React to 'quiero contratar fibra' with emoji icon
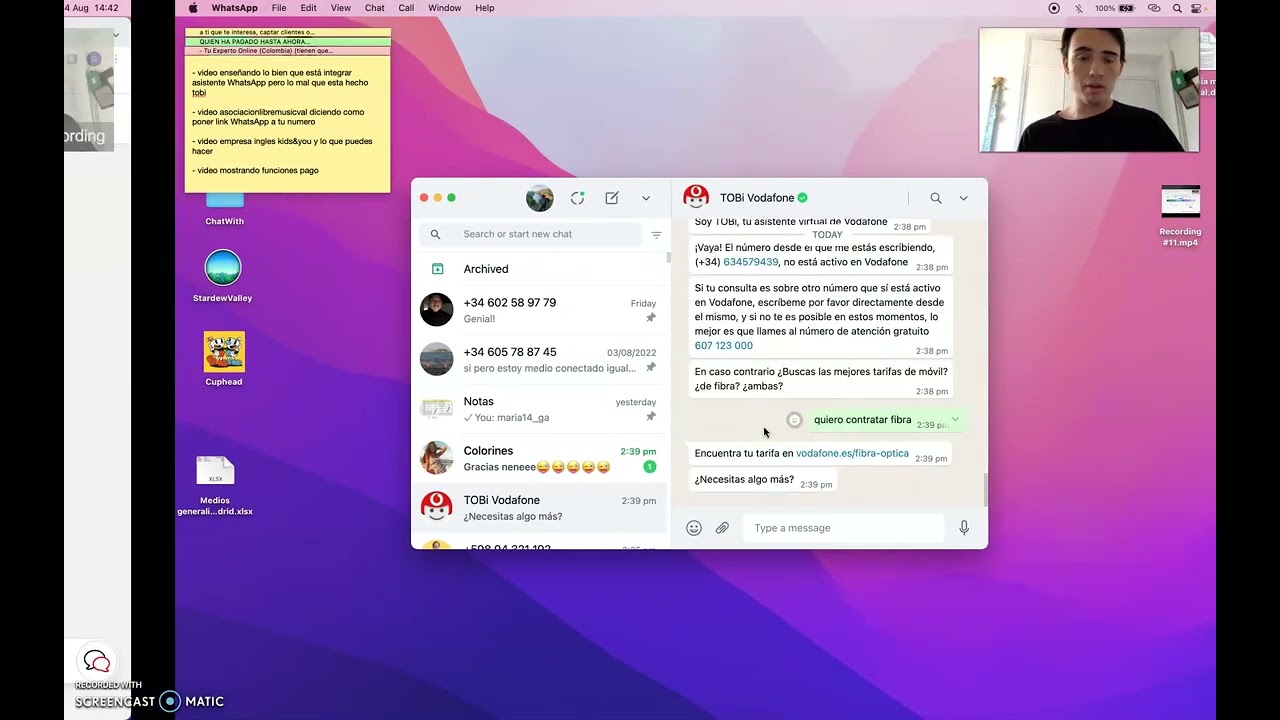 click(794, 420)
